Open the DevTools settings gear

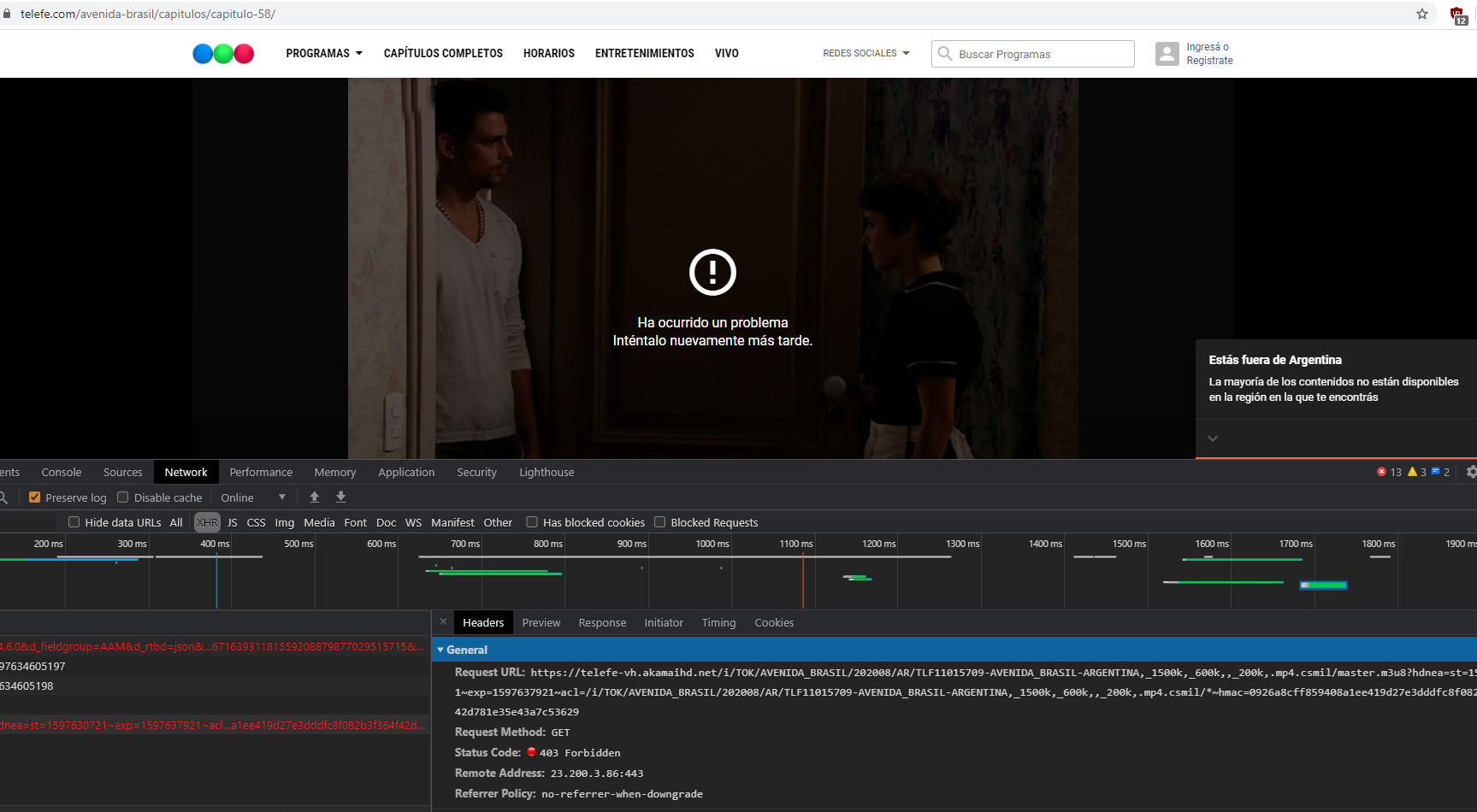(1470, 471)
